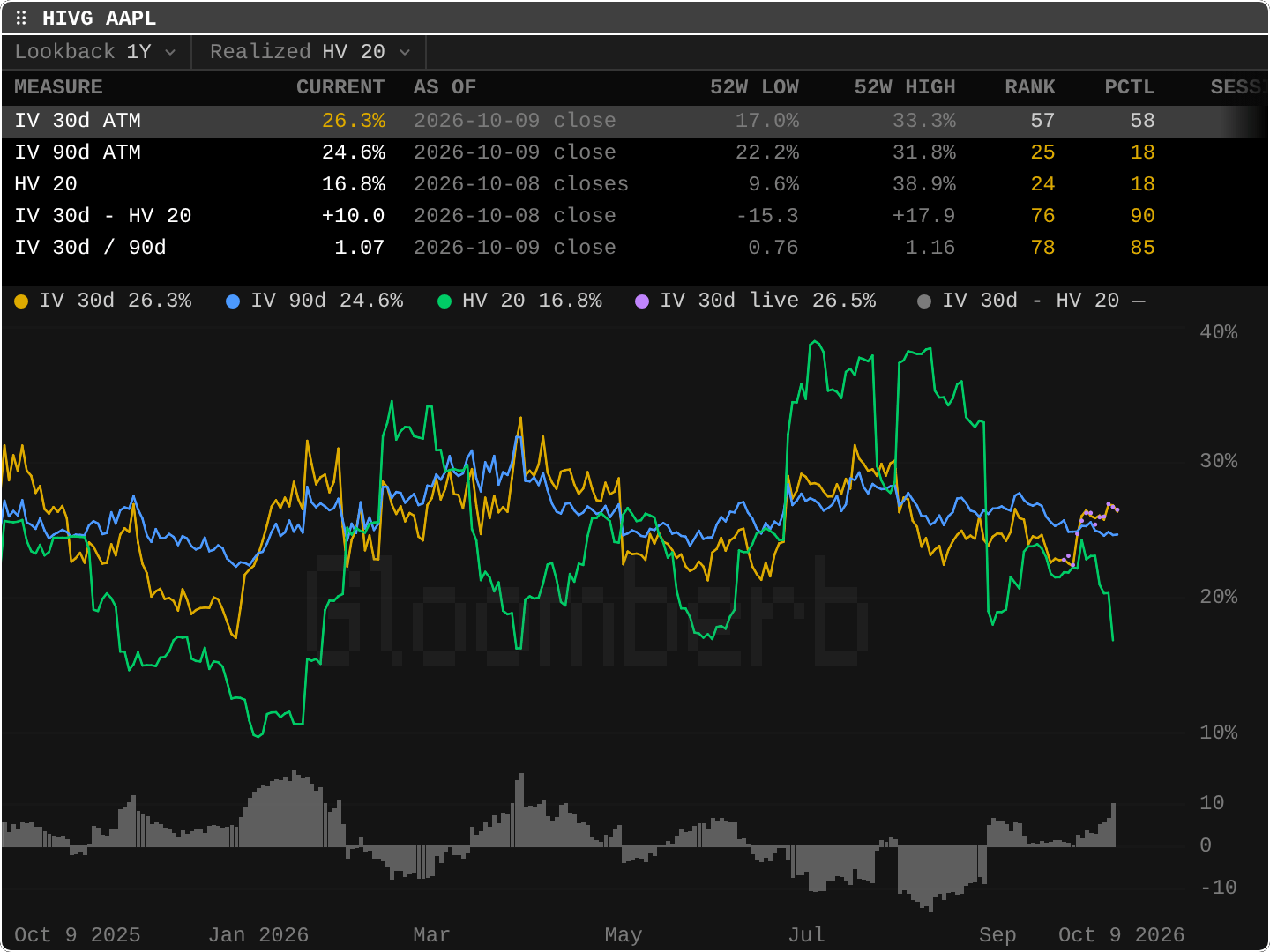Screen dimensions: 1270x952
Task: Toggle the IV 30d - HV 20 gray legend
Action: click(x=1031, y=301)
